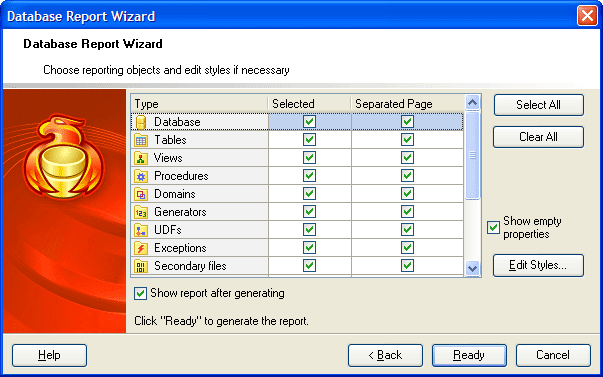Click the Tables folder icon
Image resolution: width=603 pixels, height=377 pixels.
click(141, 140)
